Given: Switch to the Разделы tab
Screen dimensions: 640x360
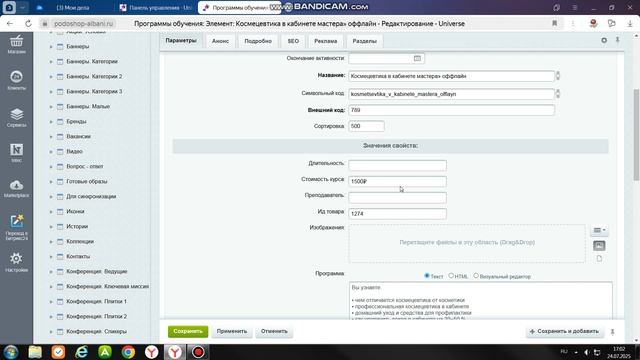Looking at the screenshot, I should click(364, 41).
